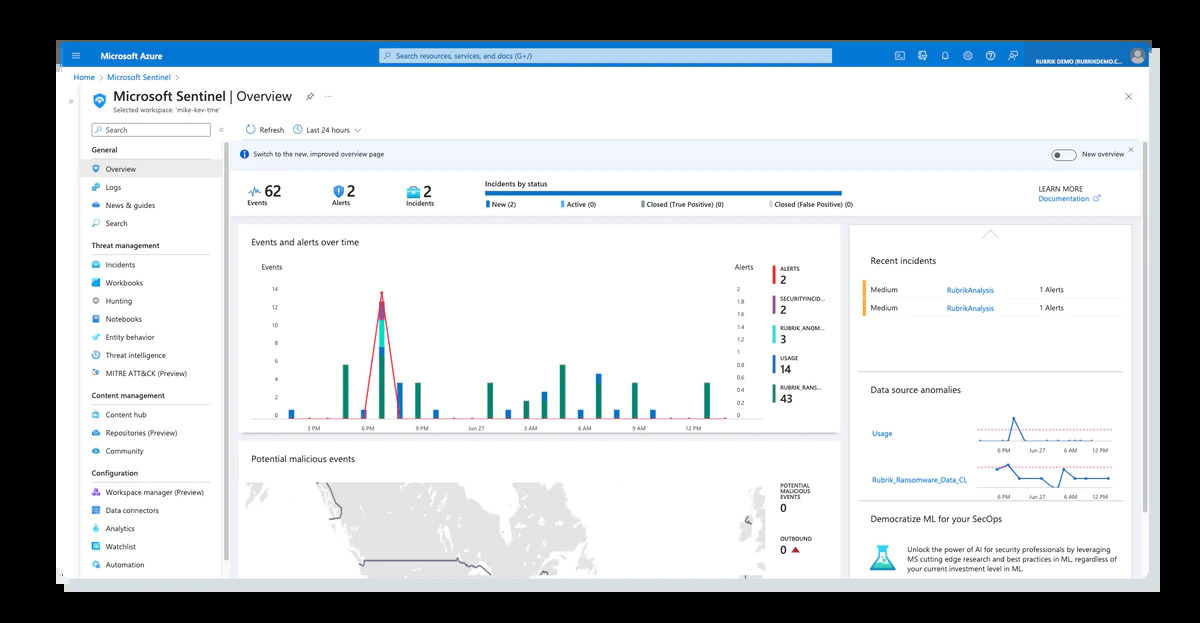
Task: Open the Last 24 hours time dropdown
Action: (327, 130)
